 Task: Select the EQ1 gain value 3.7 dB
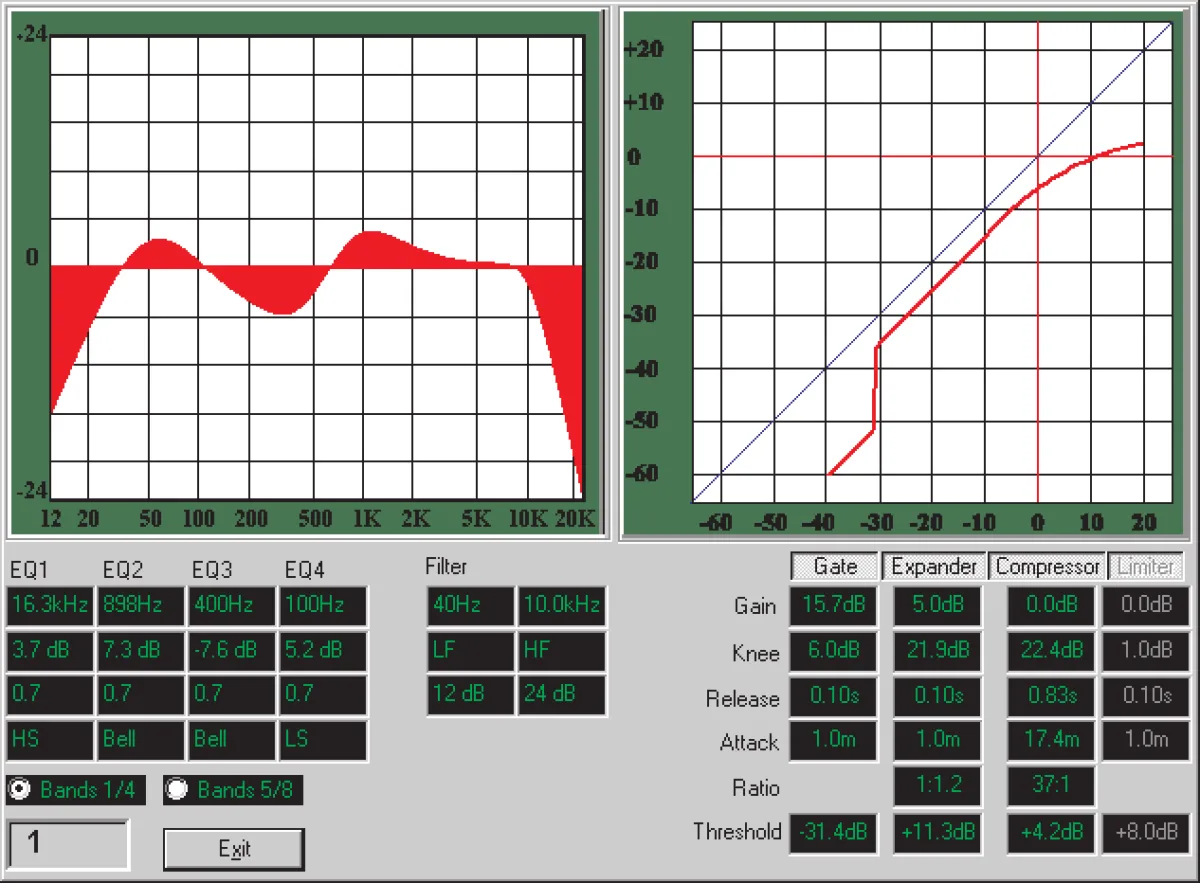pyautogui.click(x=50, y=650)
